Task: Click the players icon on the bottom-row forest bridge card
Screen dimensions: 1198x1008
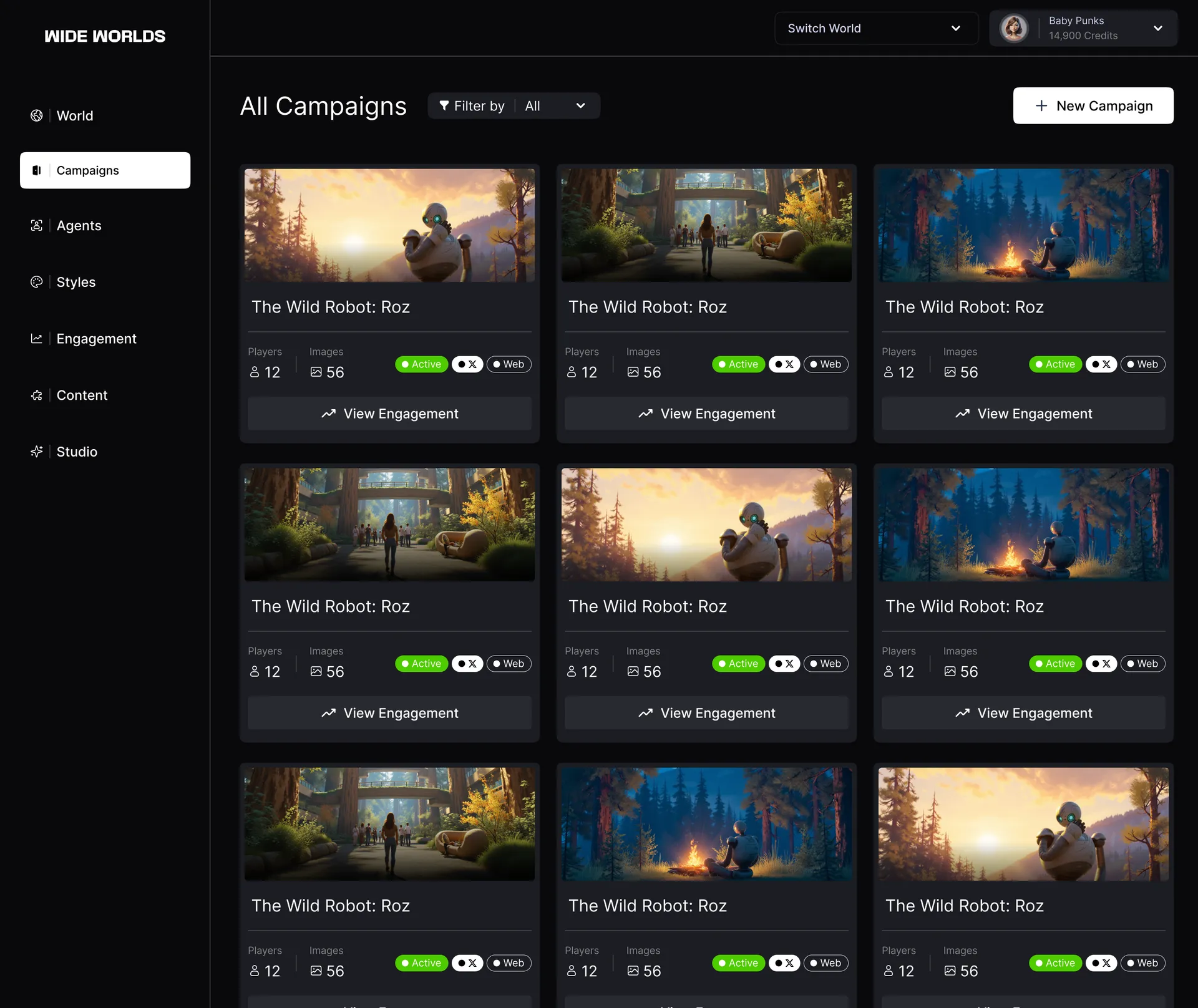Action: click(255, 971)
